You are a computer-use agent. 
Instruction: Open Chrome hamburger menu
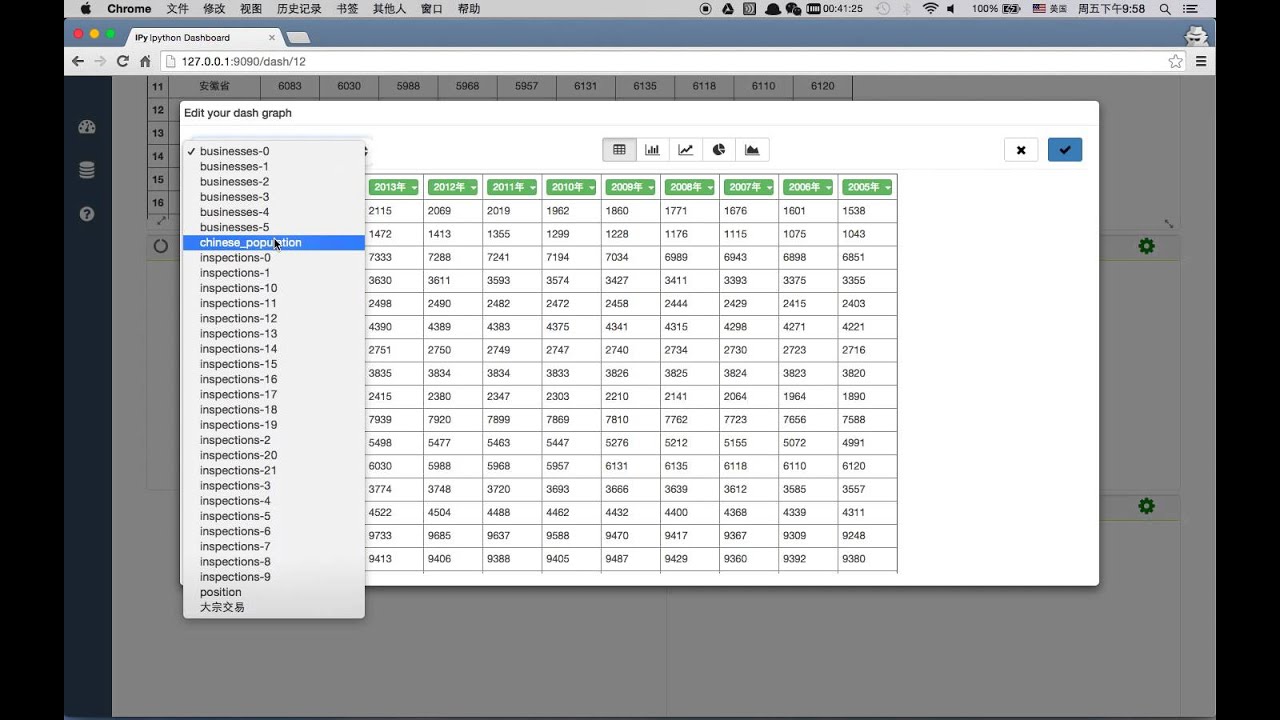point(1201,61)
